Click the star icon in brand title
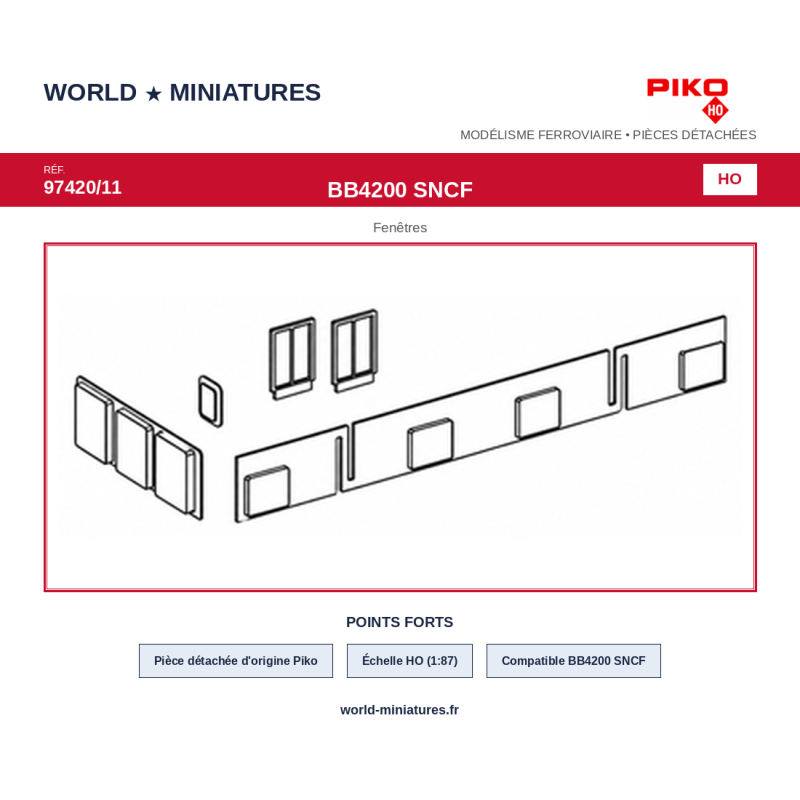Screen dimensions: 800x800 [x=153, y=94]
